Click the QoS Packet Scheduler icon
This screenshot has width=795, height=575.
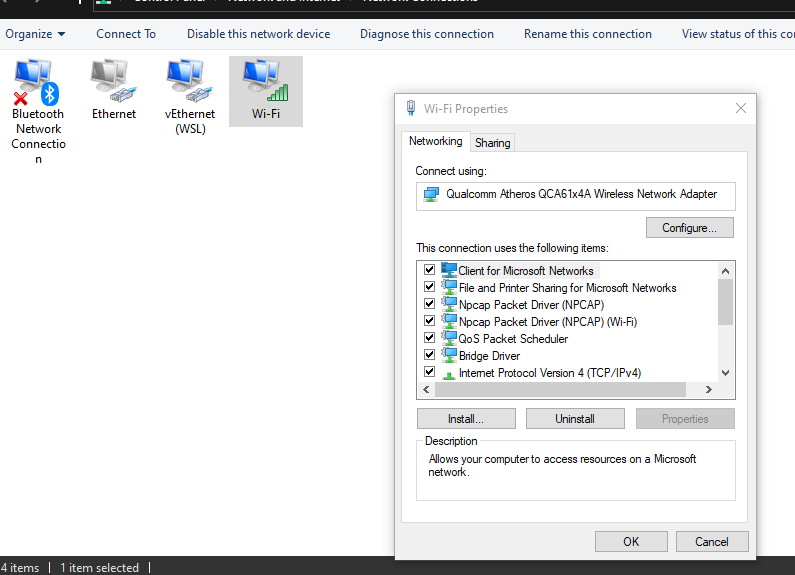(449, 338)
